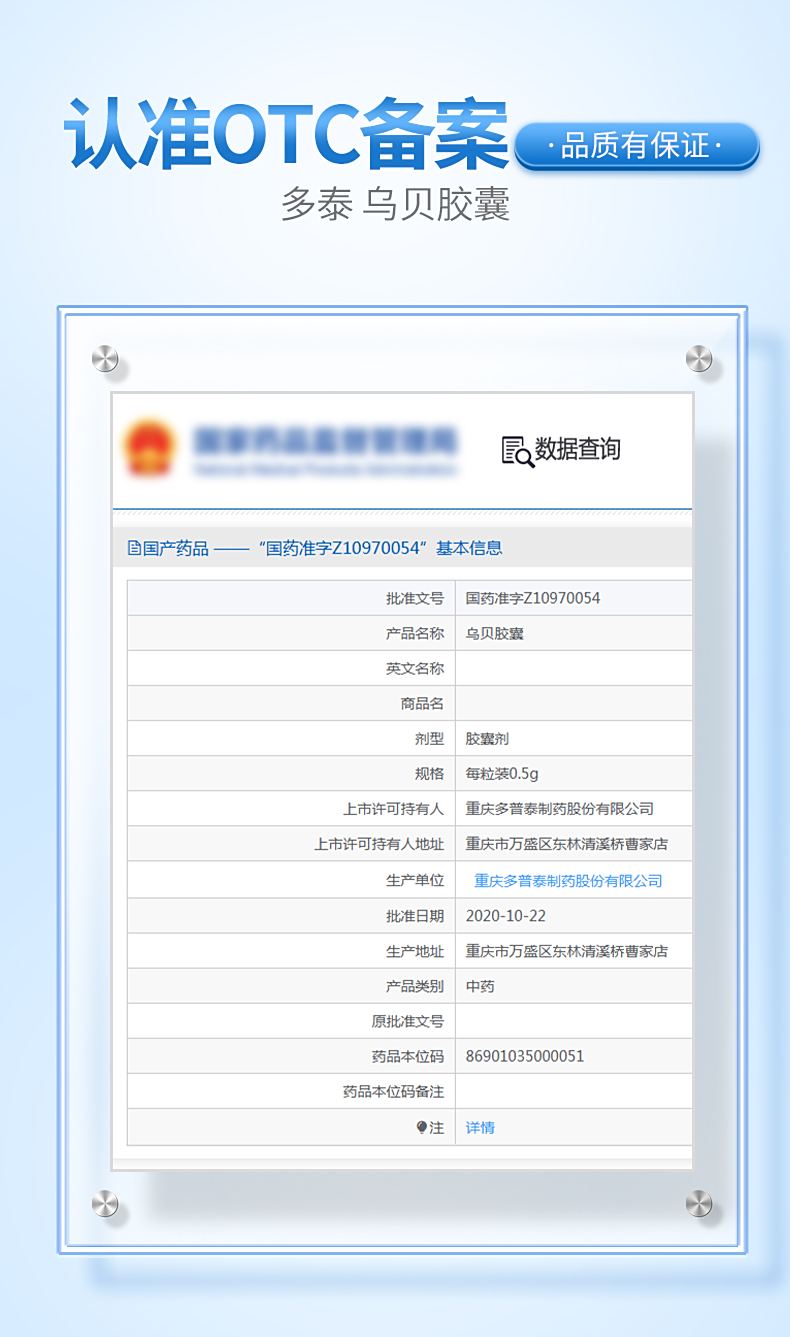
Task: Click the 商品名 label cell
Action: 291,703
